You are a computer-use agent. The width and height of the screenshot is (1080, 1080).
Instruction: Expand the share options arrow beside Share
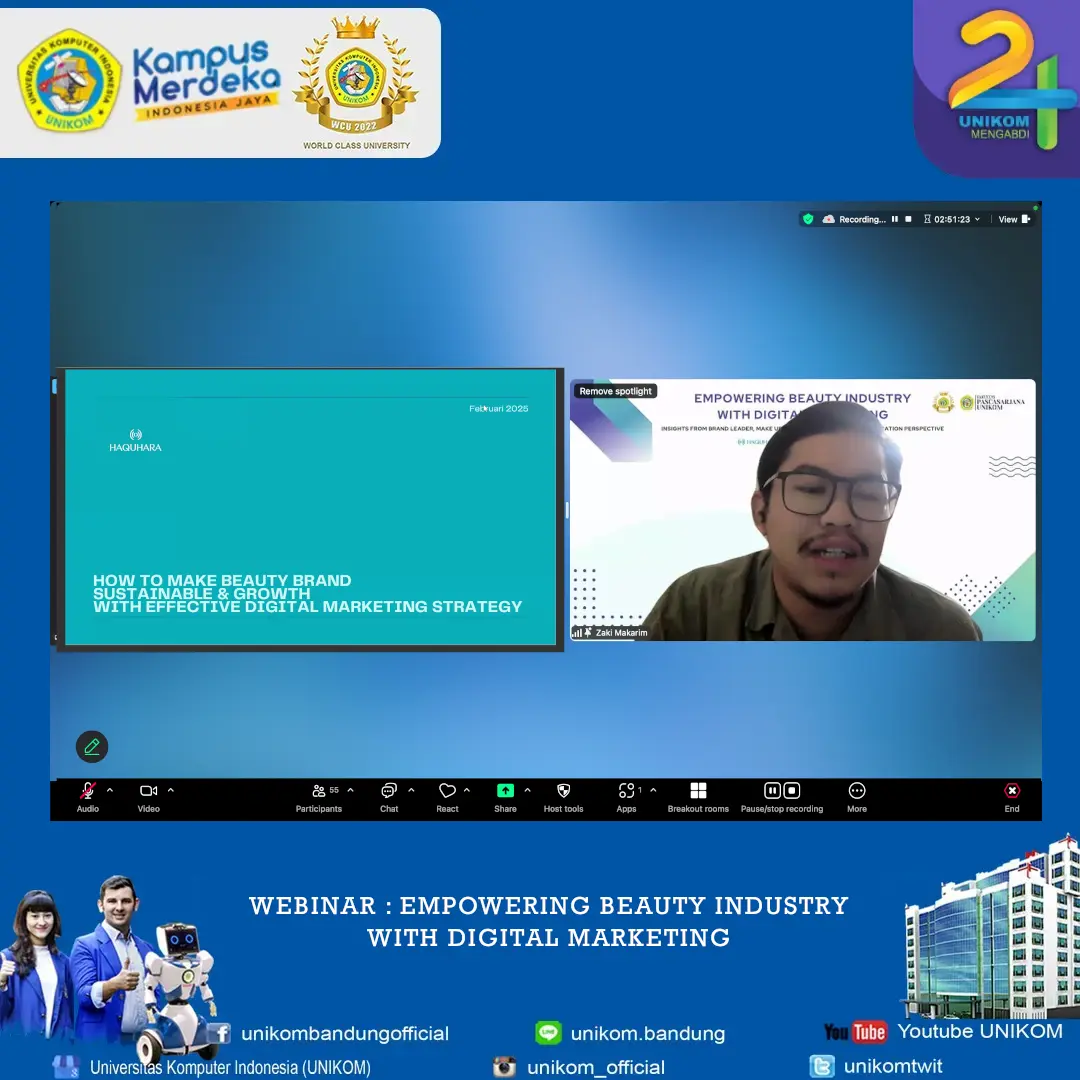(x=528, y=790)
